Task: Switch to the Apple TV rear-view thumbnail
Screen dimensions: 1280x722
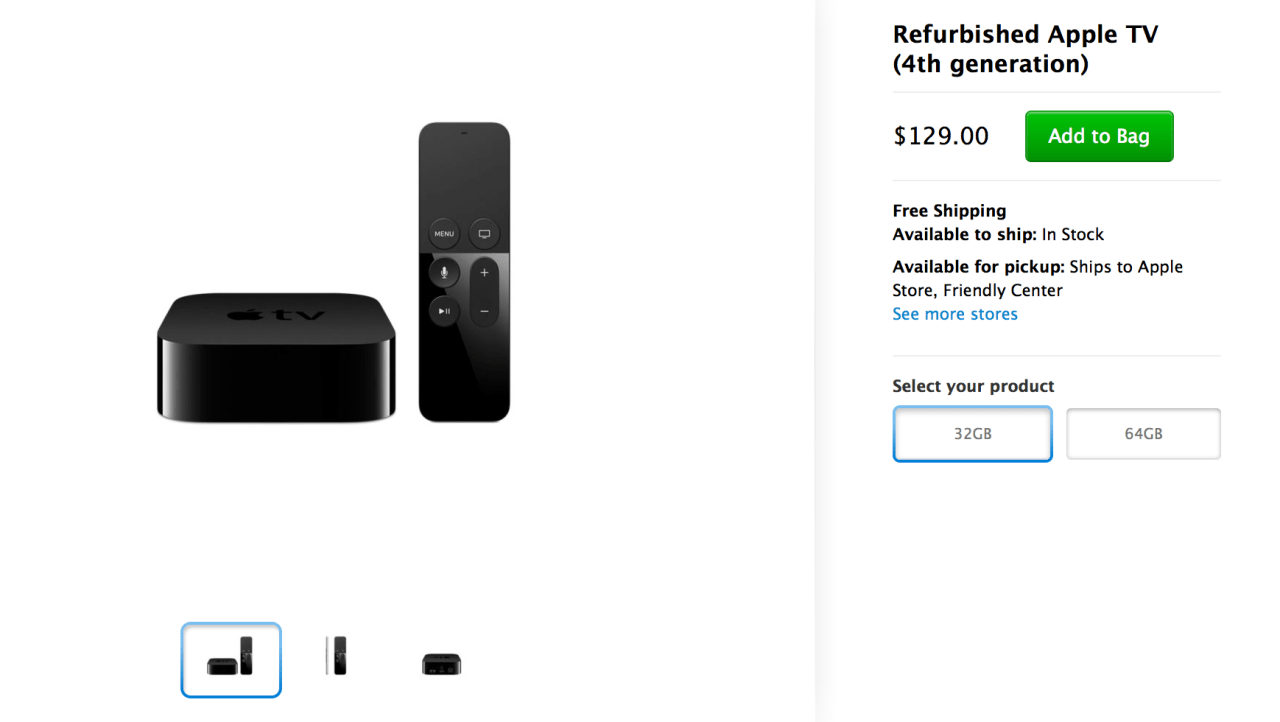Action: 441,663
